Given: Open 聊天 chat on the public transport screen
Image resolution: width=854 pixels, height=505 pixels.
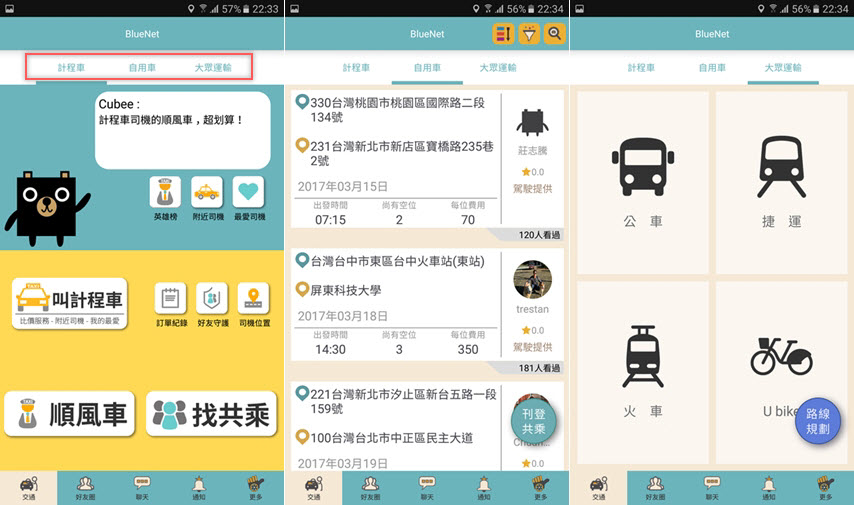Looking at the screenshot, I should pos(712,488).
